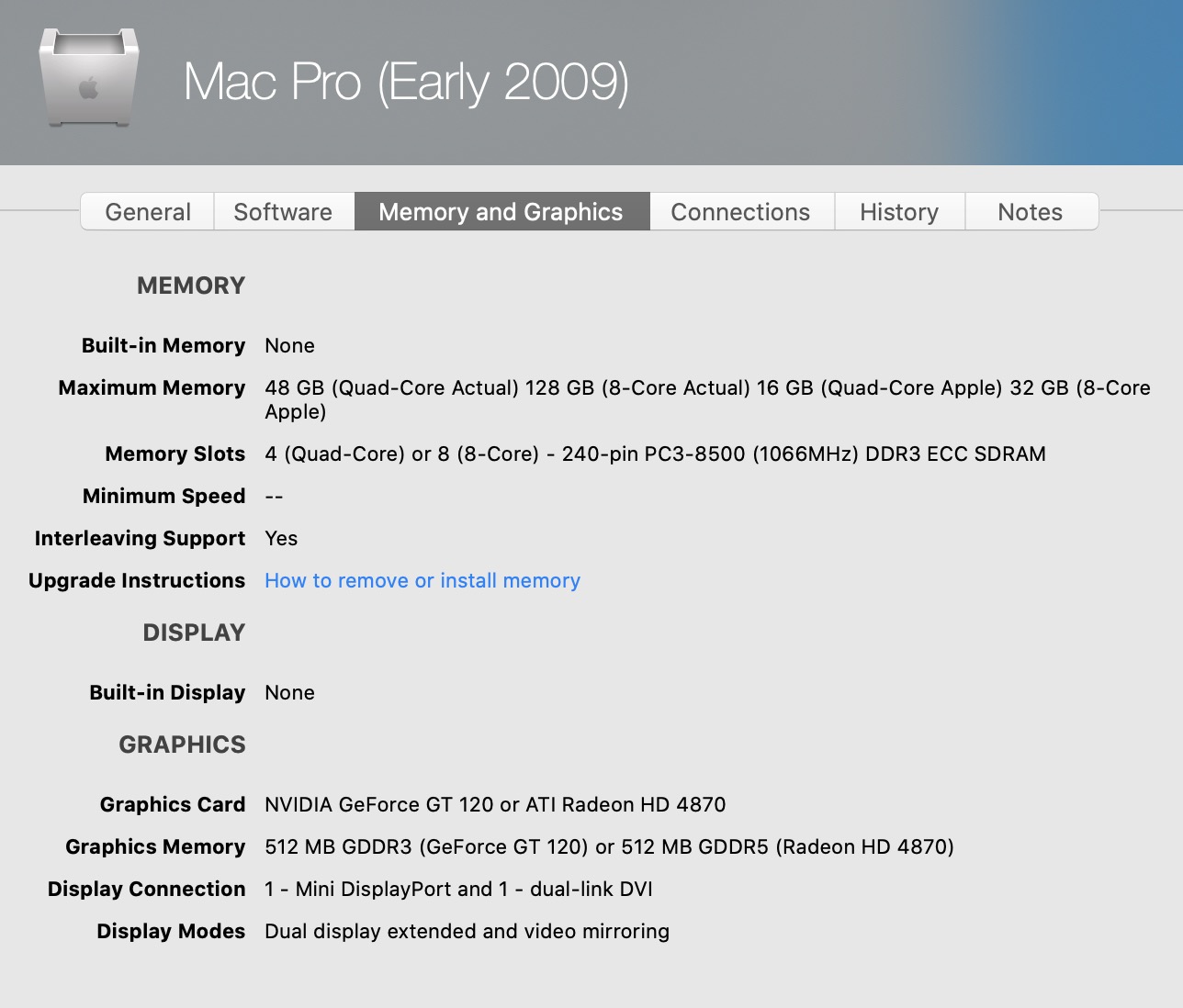Select the 'Graphics Memory' label
This screenshot has width=1183, height=1008.
pyautogui.click(x=155, y=846)
